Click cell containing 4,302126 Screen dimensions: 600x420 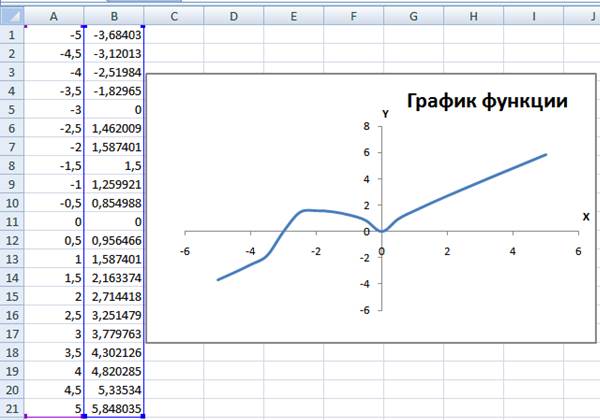pos(114,353)
